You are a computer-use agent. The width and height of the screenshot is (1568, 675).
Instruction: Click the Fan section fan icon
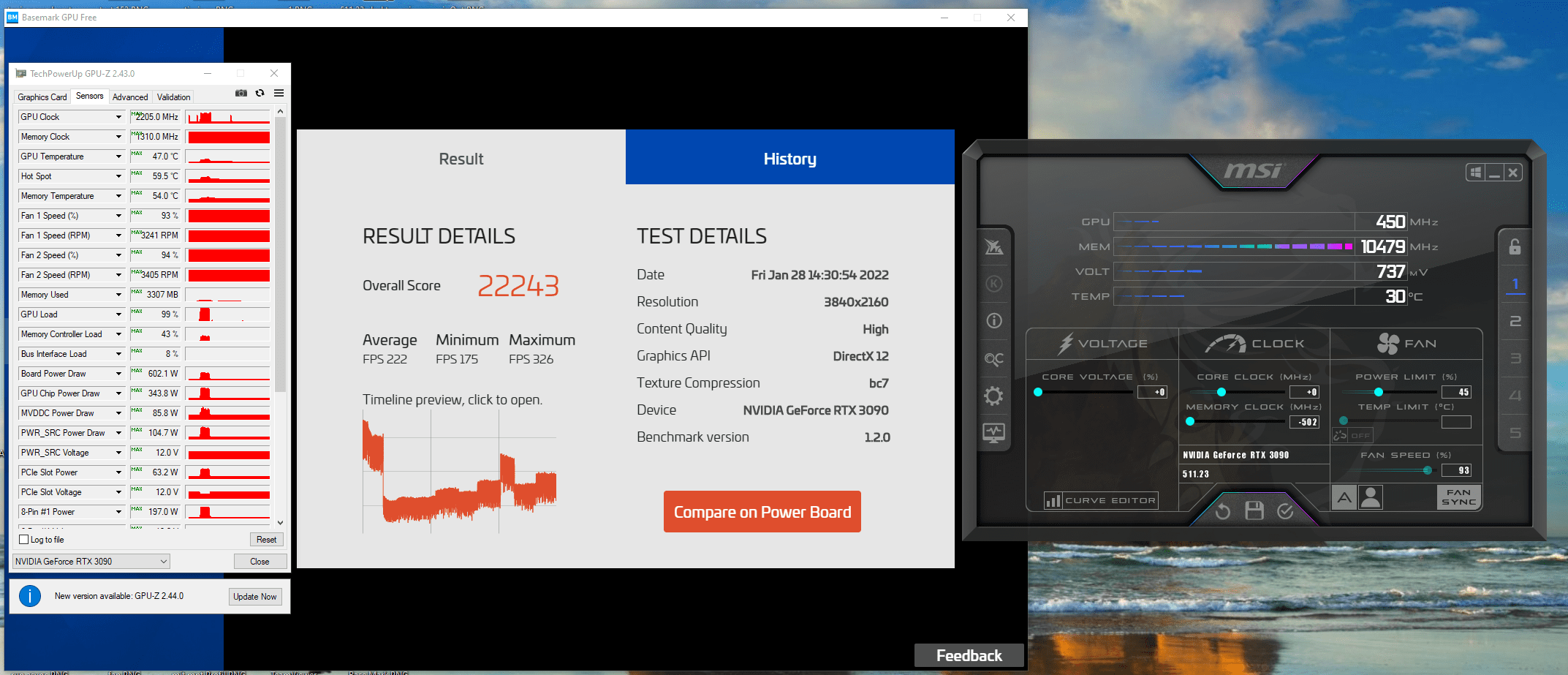pos(1387,344)
